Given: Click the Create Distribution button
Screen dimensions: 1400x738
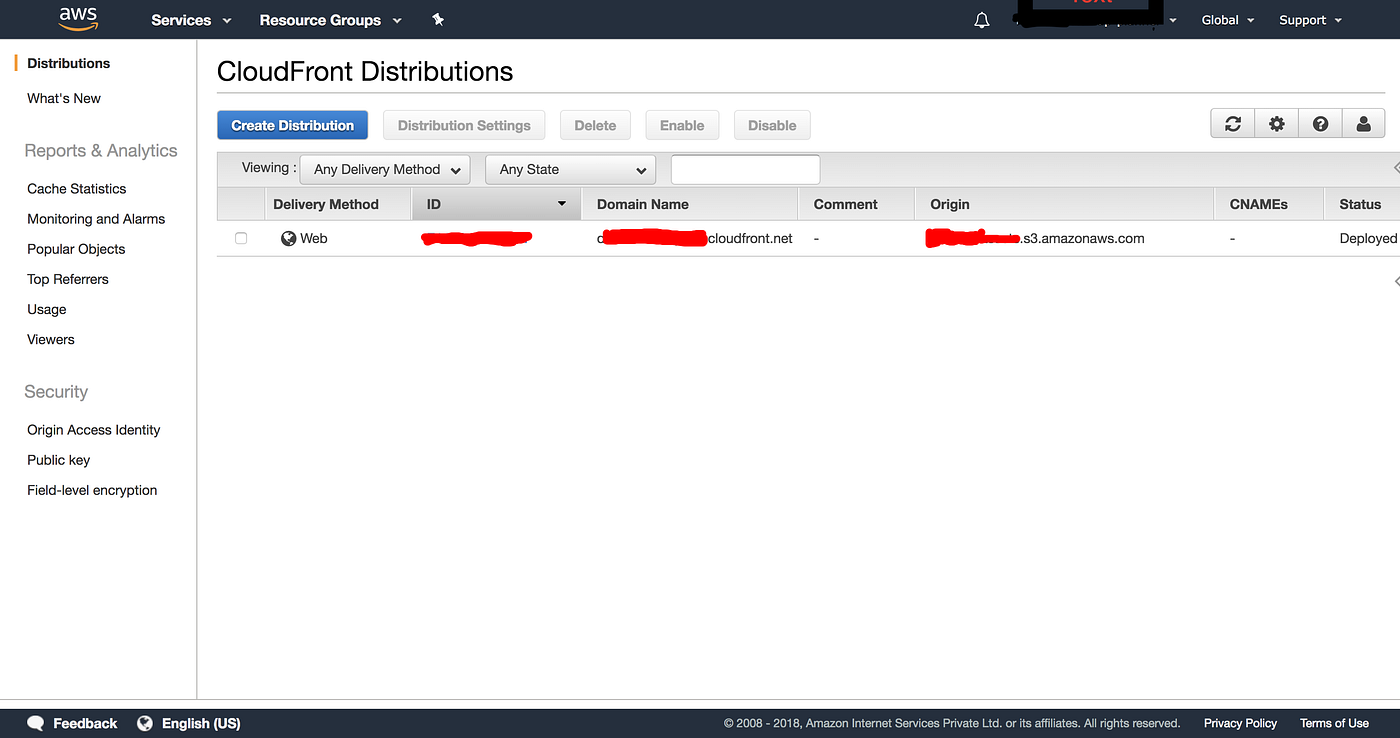Looking at the screenshot, I should click(x=292, y=124).
